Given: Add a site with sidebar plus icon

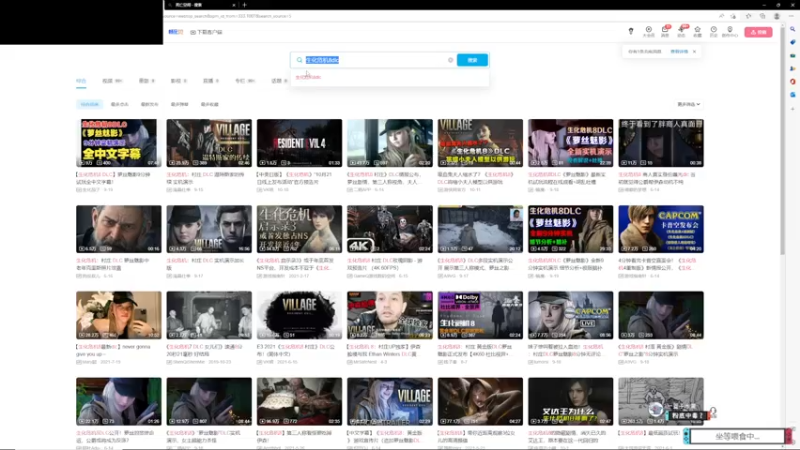Looking at the screenshot, I should coord(792,109).
